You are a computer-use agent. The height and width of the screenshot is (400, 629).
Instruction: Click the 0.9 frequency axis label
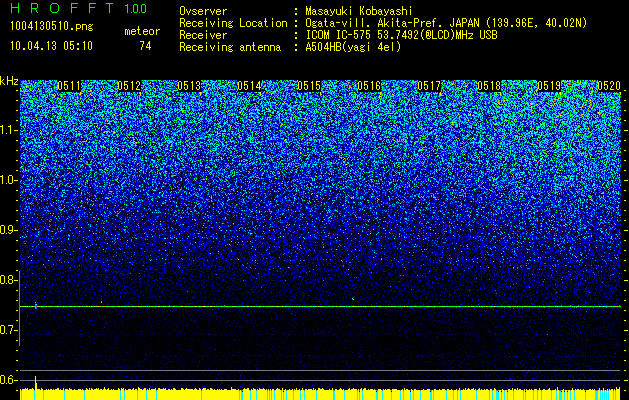pyautogui.click(x=8, y=230)
